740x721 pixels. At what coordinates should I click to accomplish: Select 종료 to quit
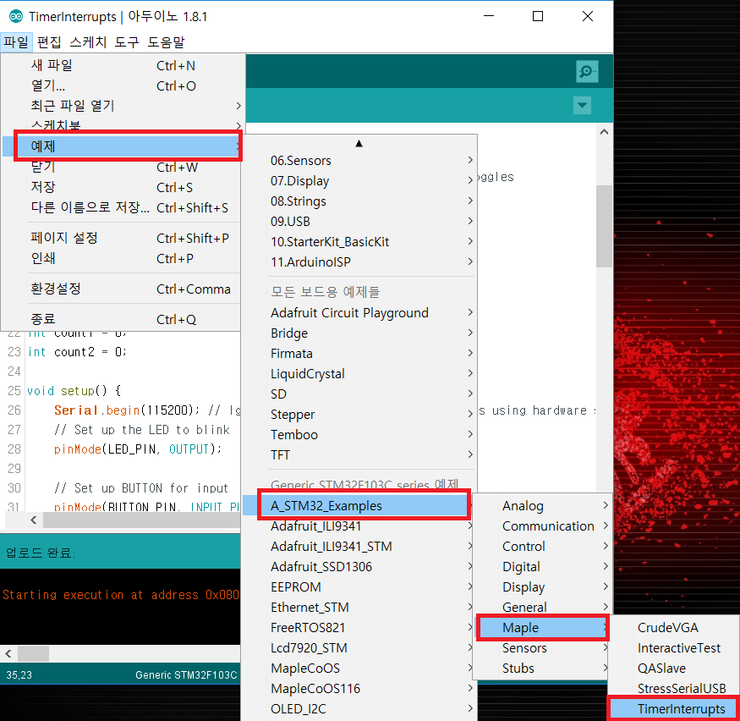coord(123,319)
